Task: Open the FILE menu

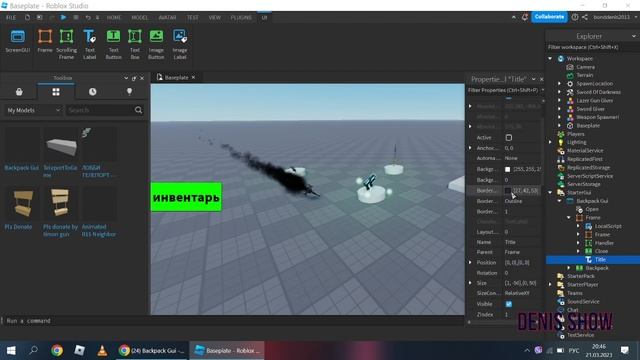Action: click(x=11, y=18)
